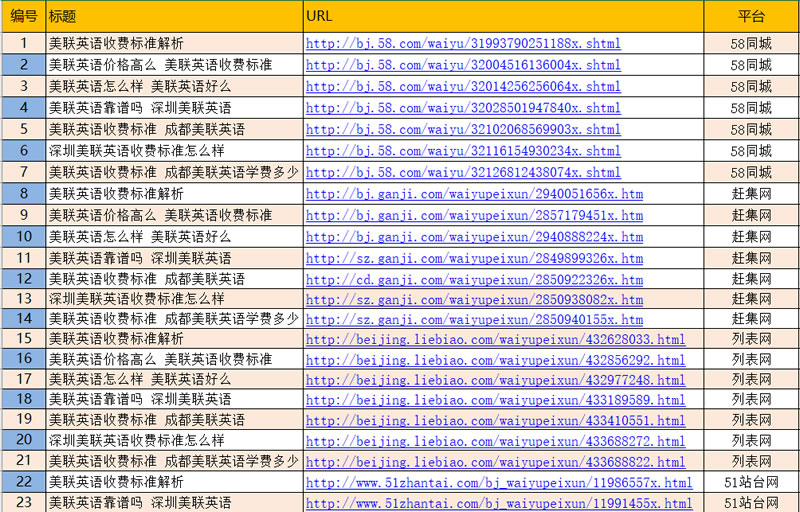Select the title cell in row 2

pyautogui.click(x=174, y=65)
